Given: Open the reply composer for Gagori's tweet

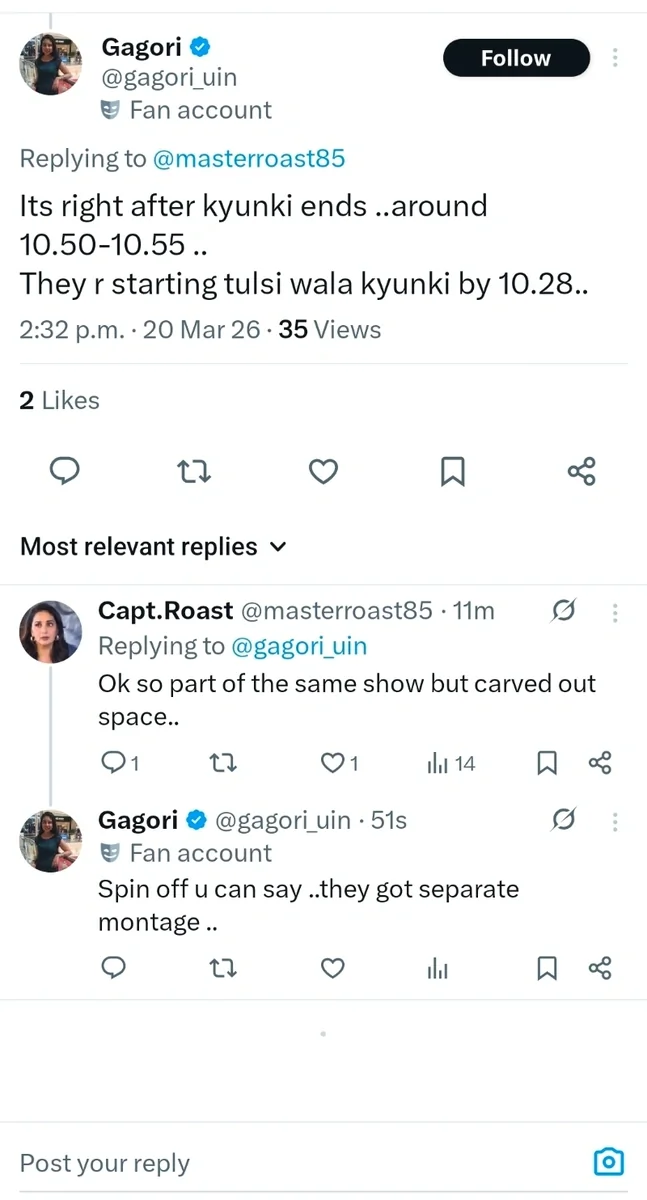Looking at the screenshot, I should 64,471.
